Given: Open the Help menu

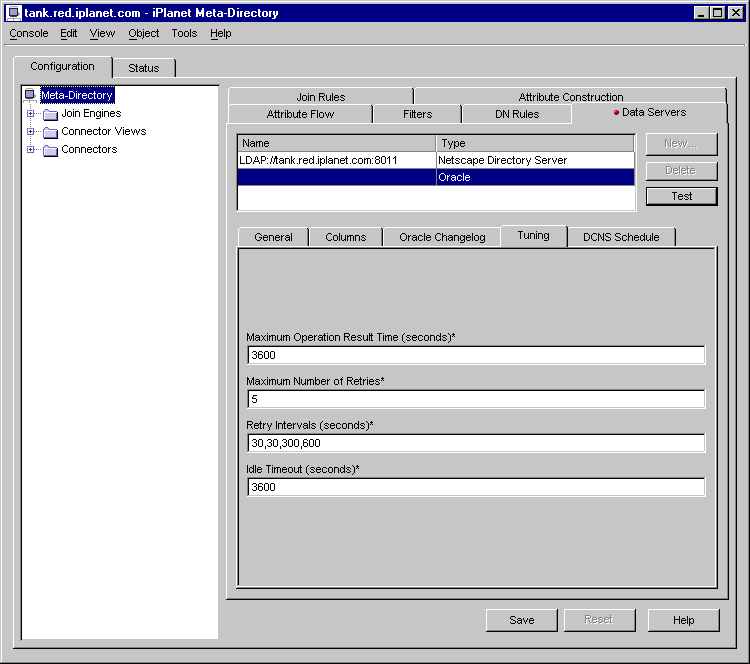Looking at the screenshot, I should click(x=221, y=33).
